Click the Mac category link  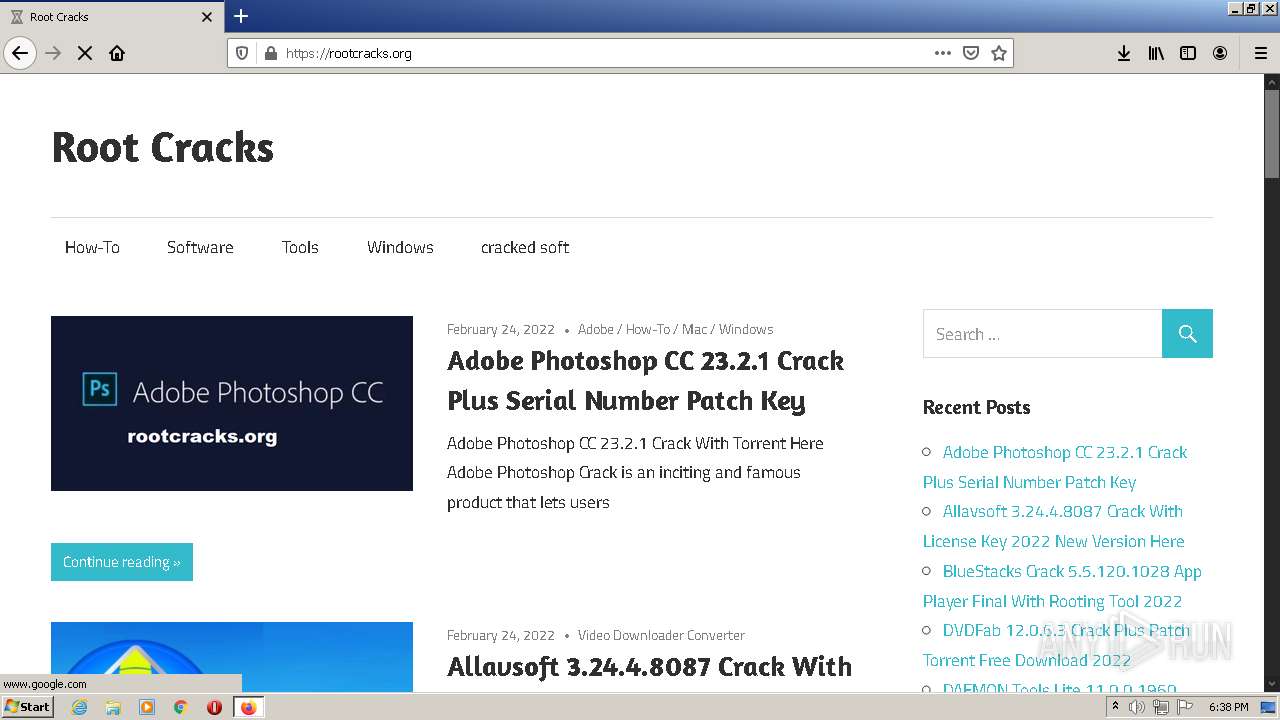tap(695, 329)
